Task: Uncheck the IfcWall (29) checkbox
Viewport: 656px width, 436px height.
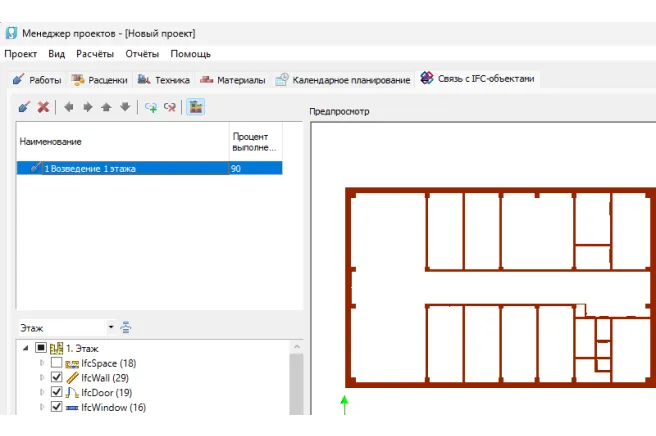Action: (57, 378)
